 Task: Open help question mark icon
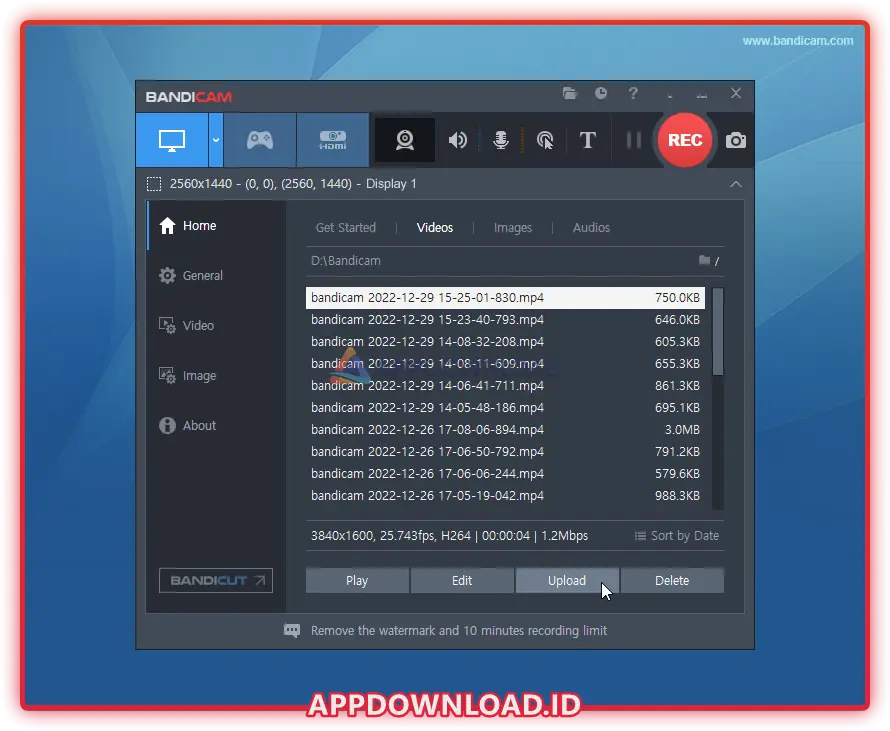pos(633,94)
